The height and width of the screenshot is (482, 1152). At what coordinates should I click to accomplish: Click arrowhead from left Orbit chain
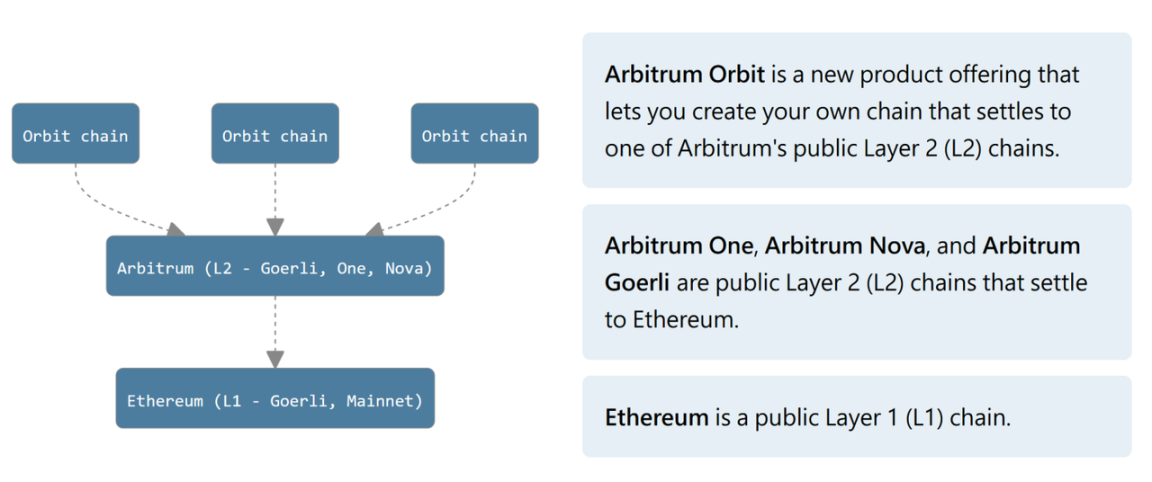tap(176, 229)
